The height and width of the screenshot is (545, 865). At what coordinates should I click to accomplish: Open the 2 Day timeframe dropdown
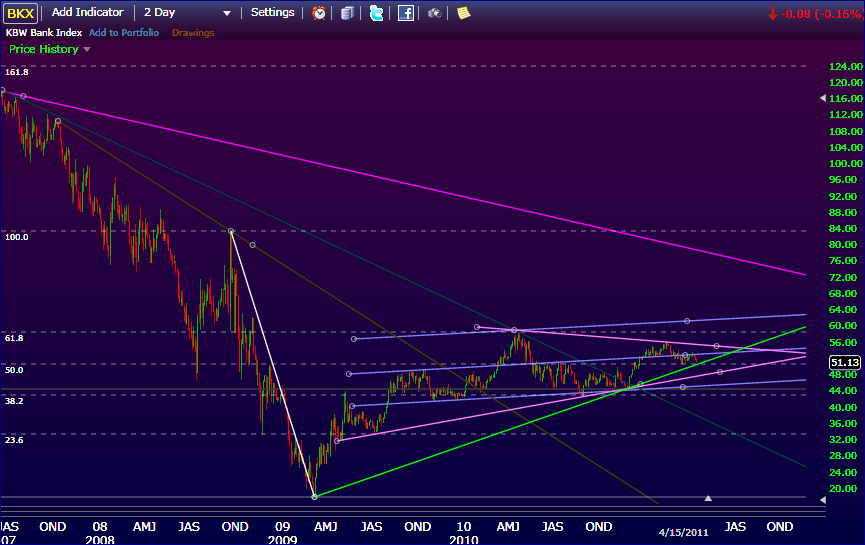click(x=187, y=12)
